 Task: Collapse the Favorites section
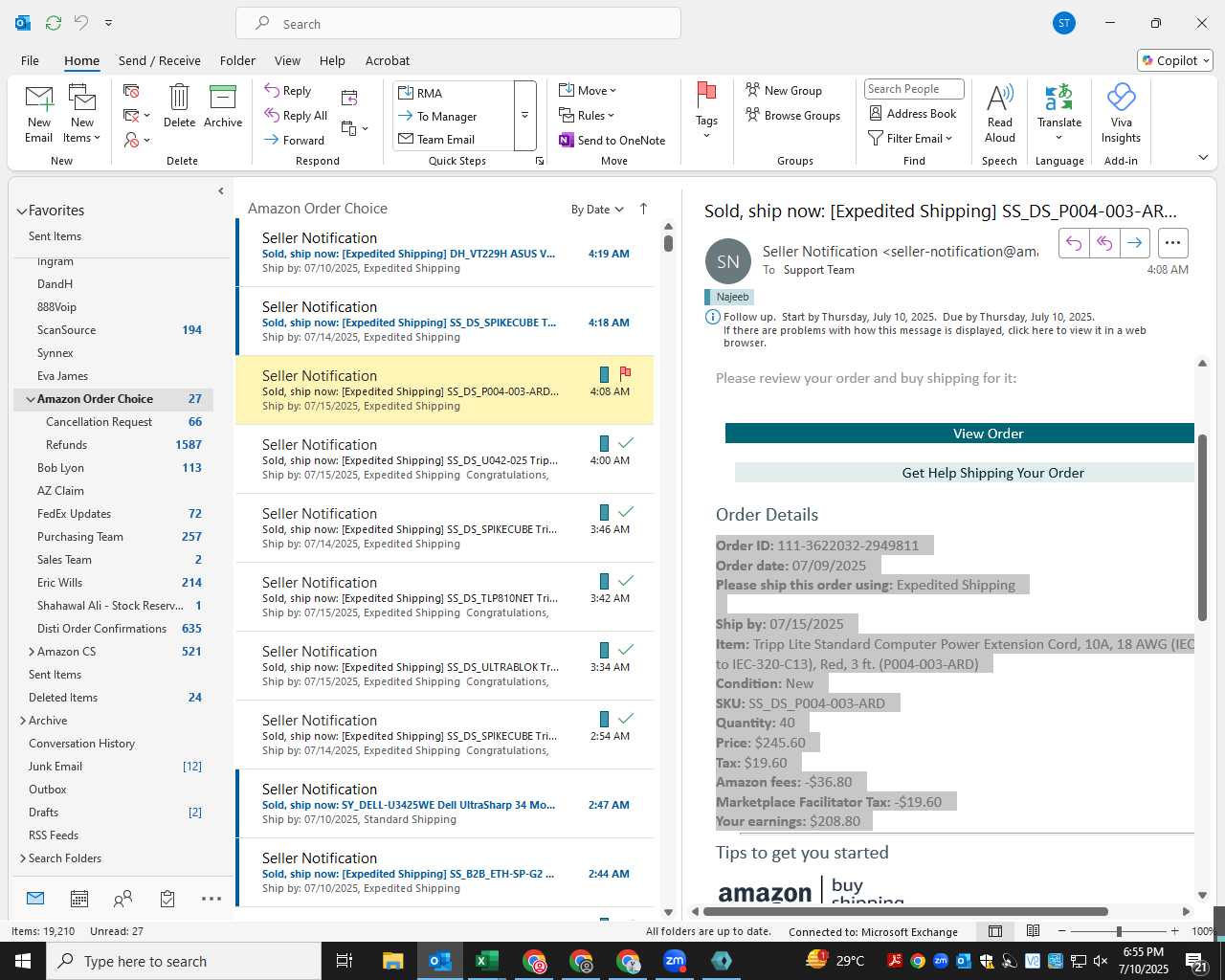[x=21, y=212]
